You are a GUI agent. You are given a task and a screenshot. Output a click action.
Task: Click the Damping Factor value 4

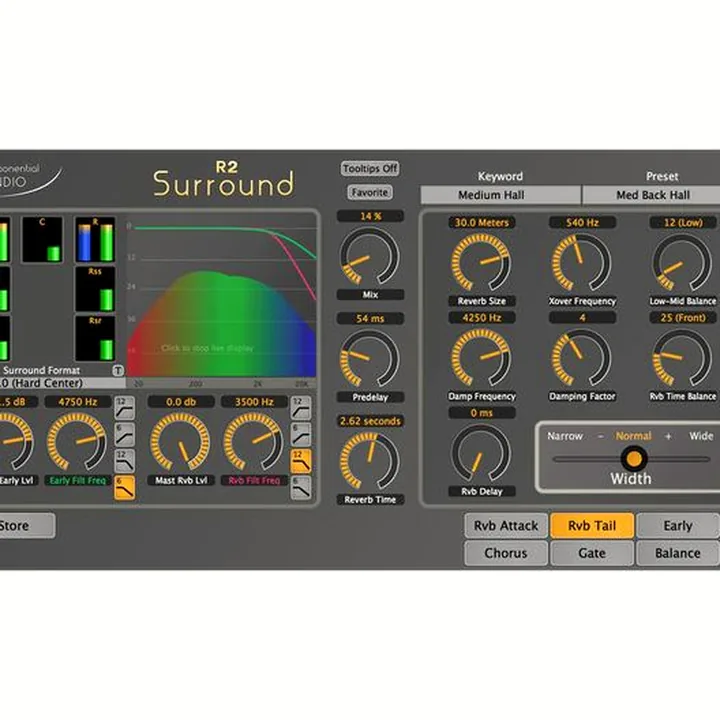(x=582, y=318)
